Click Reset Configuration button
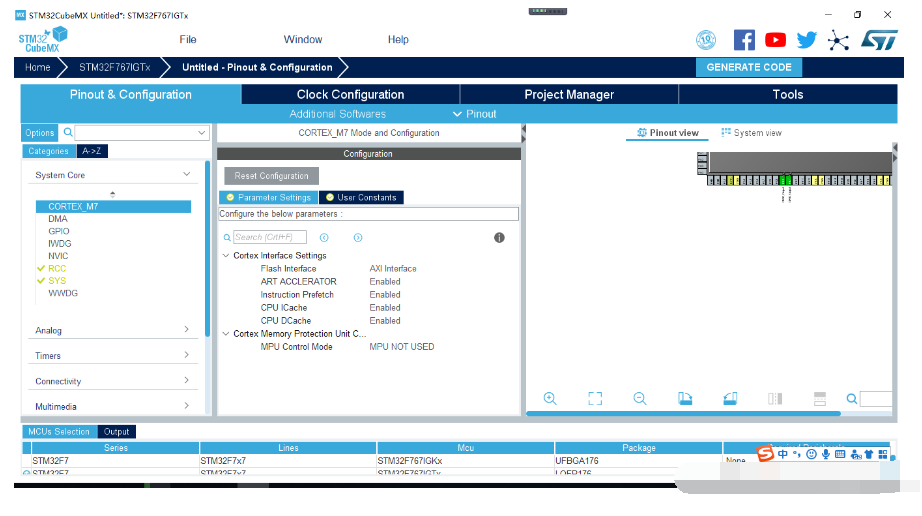This screenshot has width=922, height=516. coord(272,176)
